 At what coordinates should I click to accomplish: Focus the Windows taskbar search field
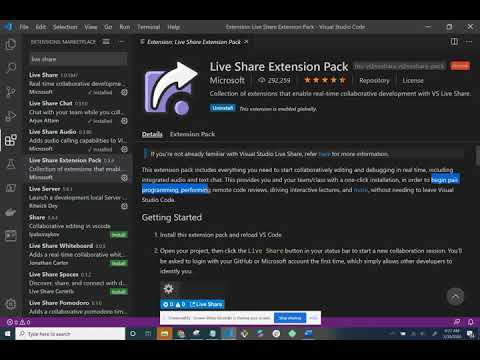pyautogui.click(x=70, y=333)
